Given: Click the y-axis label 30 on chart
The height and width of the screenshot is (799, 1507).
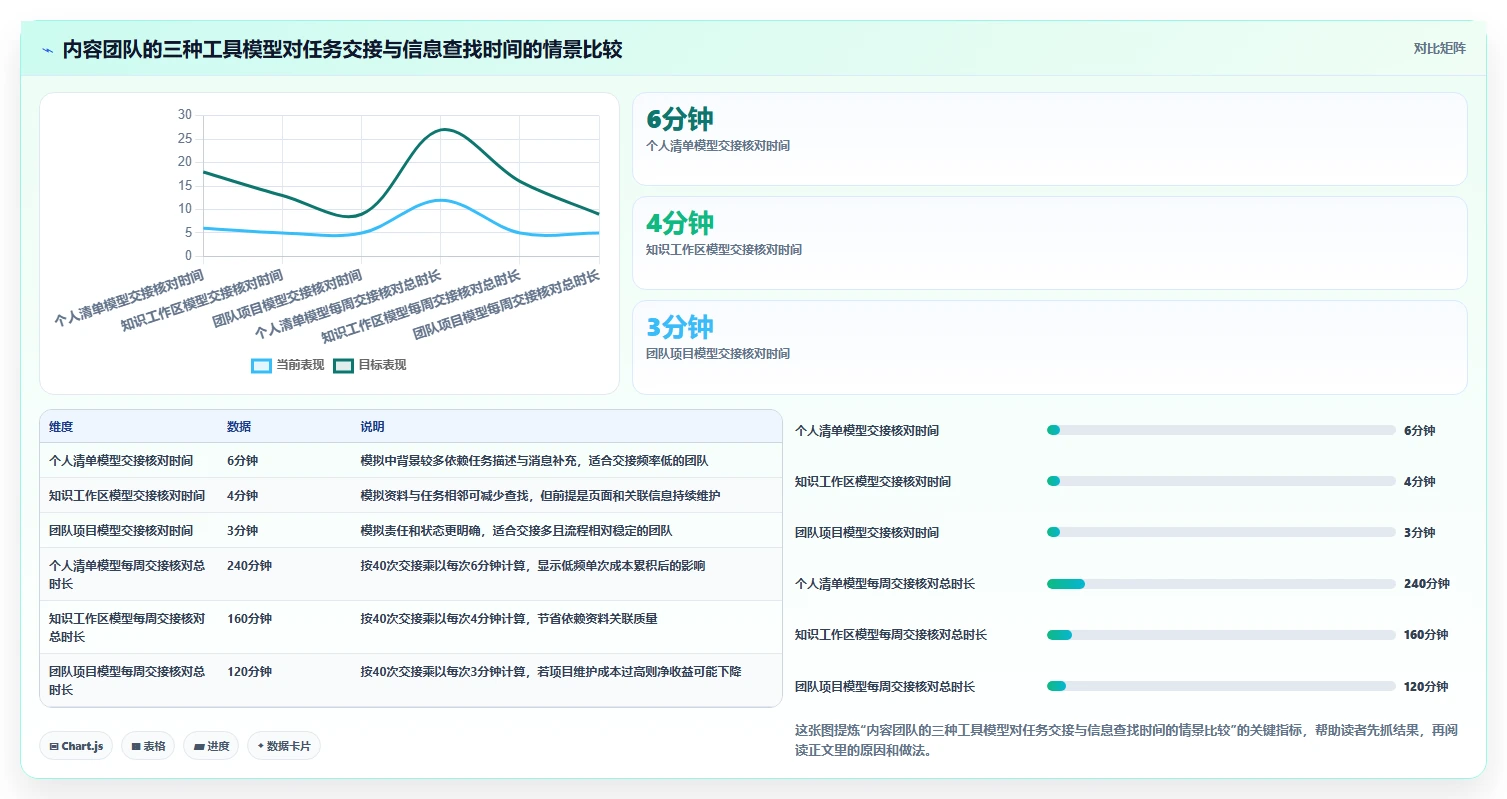Looking at the screenshot, I should tap(185, 115).
